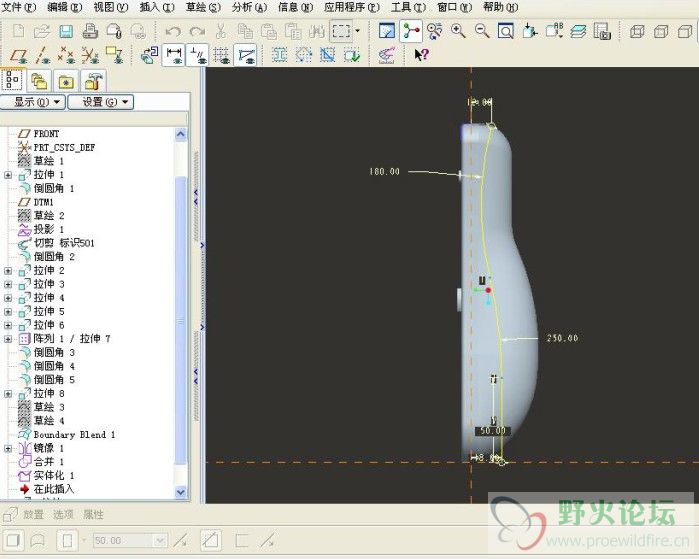
Task: Click the Zoom Out magnifier icon
Action: pyautogui.click(x=482, y=31)
